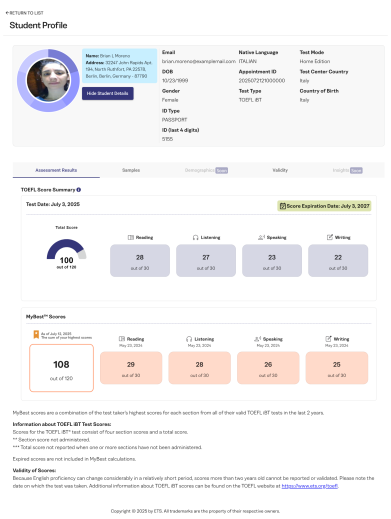This screenshot has width=391, height=519.
Task: Click the TOEFL Score Summary info icon
Action: pos(79,190)
